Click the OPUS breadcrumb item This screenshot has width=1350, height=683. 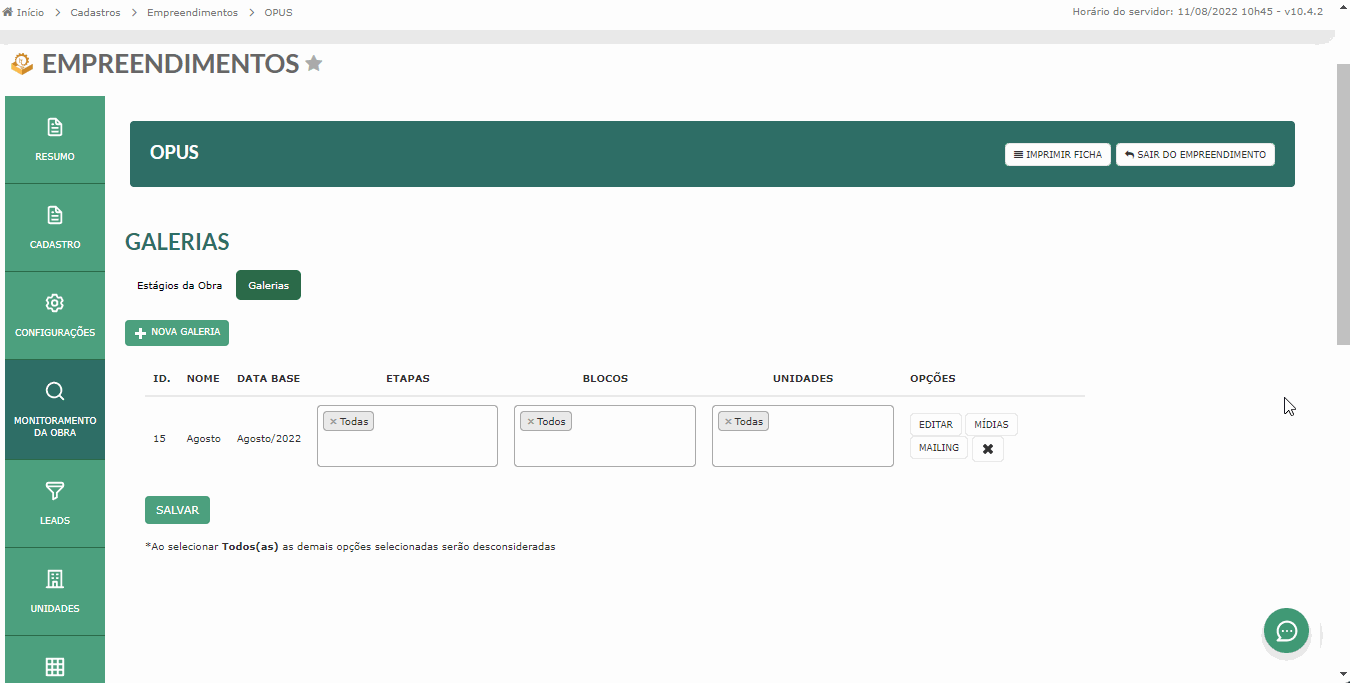point(278,13)
